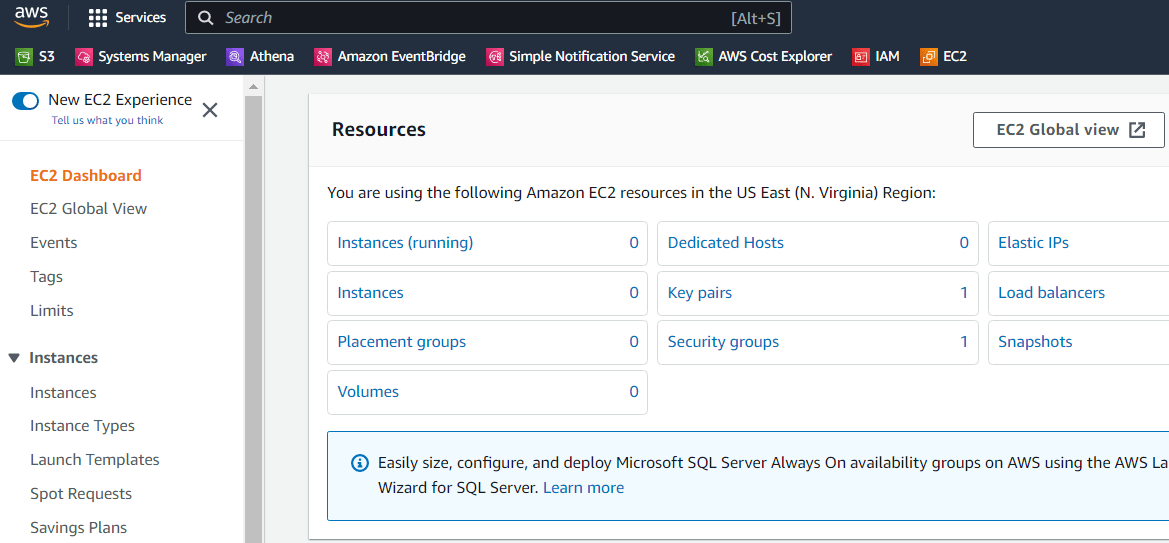Open Security groups resource link
The width and height of the screenshot is (1169, 543).
coord(723,342)
